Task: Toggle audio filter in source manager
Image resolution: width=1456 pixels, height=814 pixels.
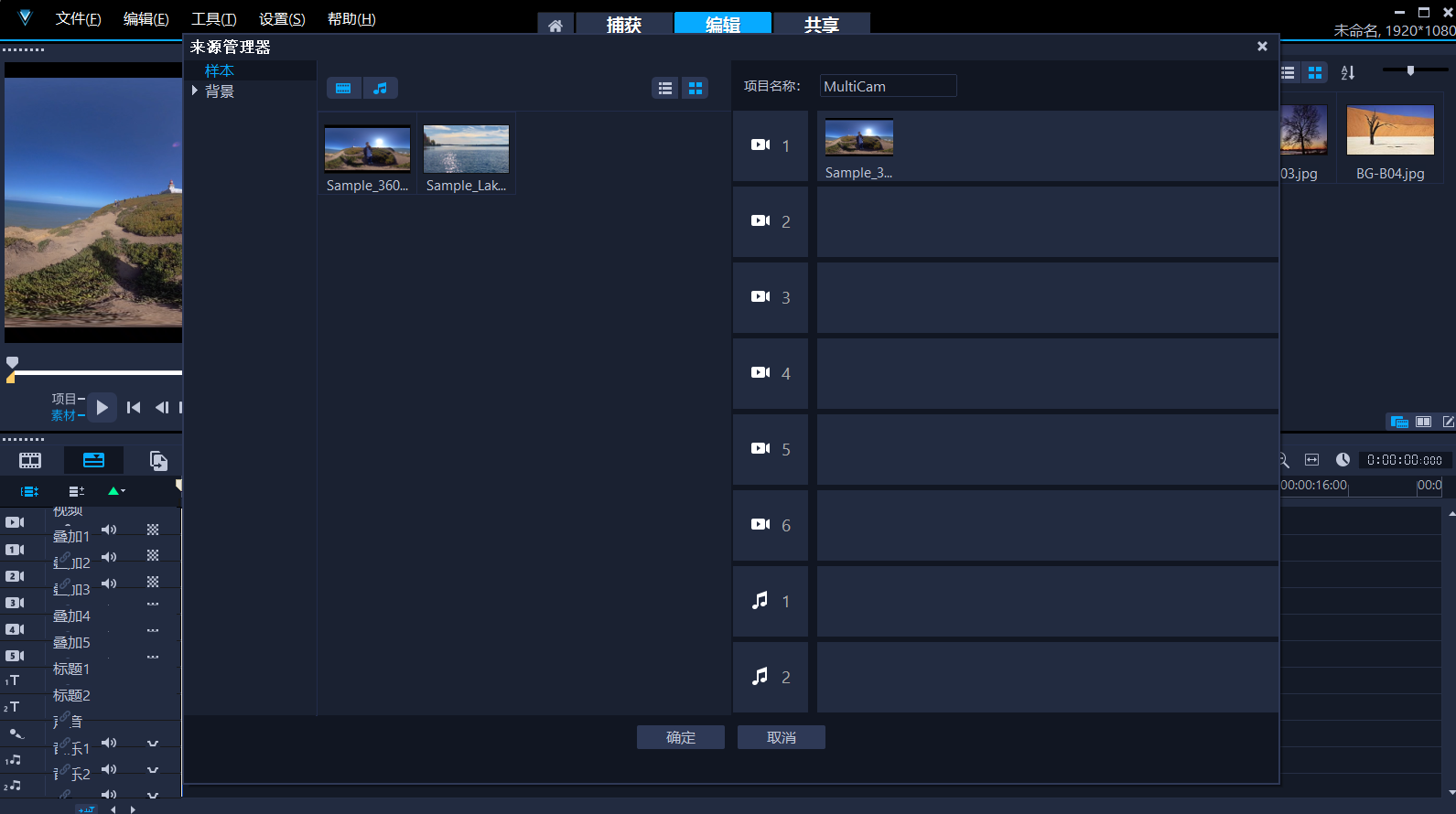Action: click(381, 88)
